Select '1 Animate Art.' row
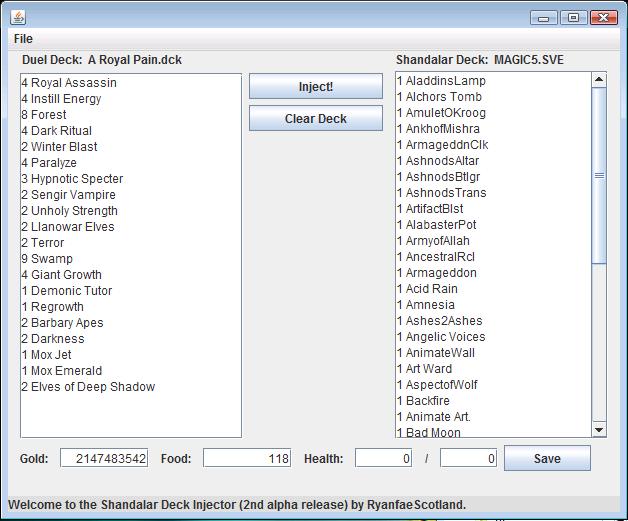Viewport: 628px width, 521px height. (493, 417)
